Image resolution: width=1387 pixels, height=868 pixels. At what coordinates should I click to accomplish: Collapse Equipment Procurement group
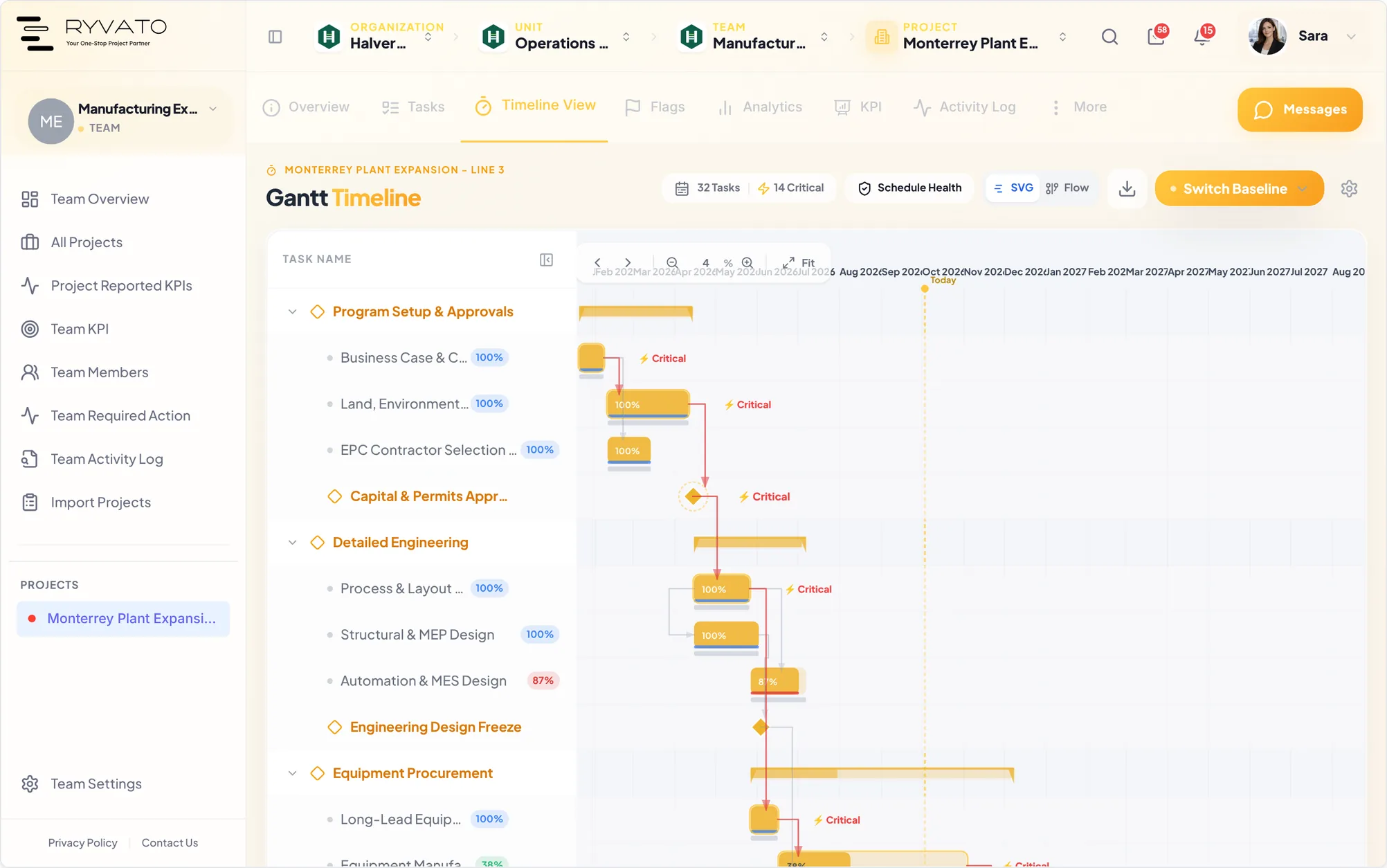coord(293,773)
